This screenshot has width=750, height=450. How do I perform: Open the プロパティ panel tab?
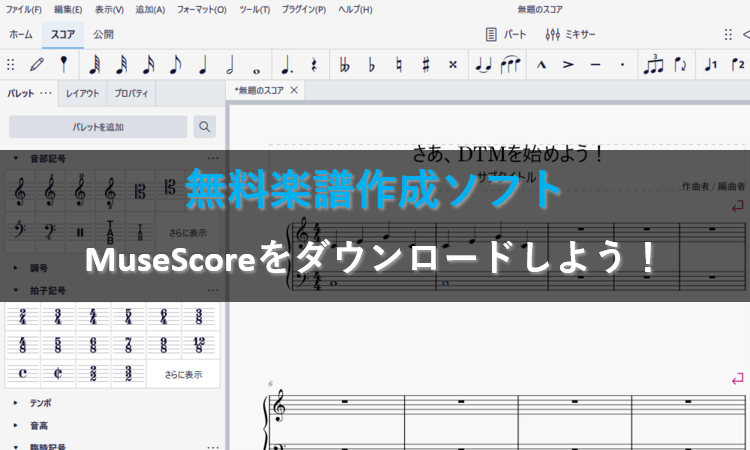pyautogui.click(x=131, y=93)
